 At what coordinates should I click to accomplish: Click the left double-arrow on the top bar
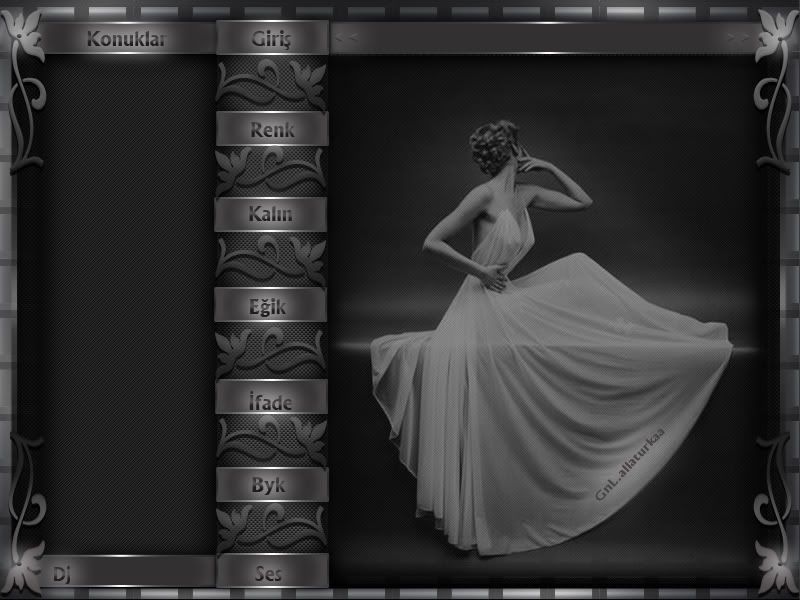point(345,38)
